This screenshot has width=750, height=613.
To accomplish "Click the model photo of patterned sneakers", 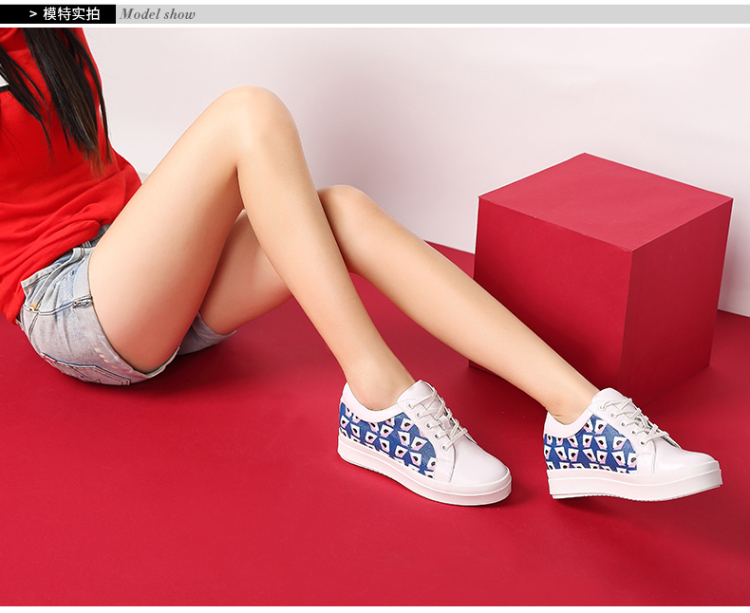I will pos(375,317).
